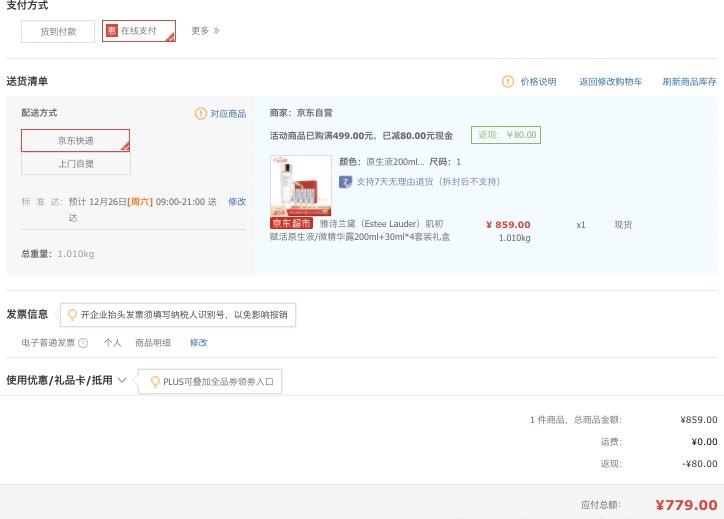Viewport: 724px width, 519px height.
Task: Click the invoice tip about 纳税人识别号
Action: click(x=178, y=315)
